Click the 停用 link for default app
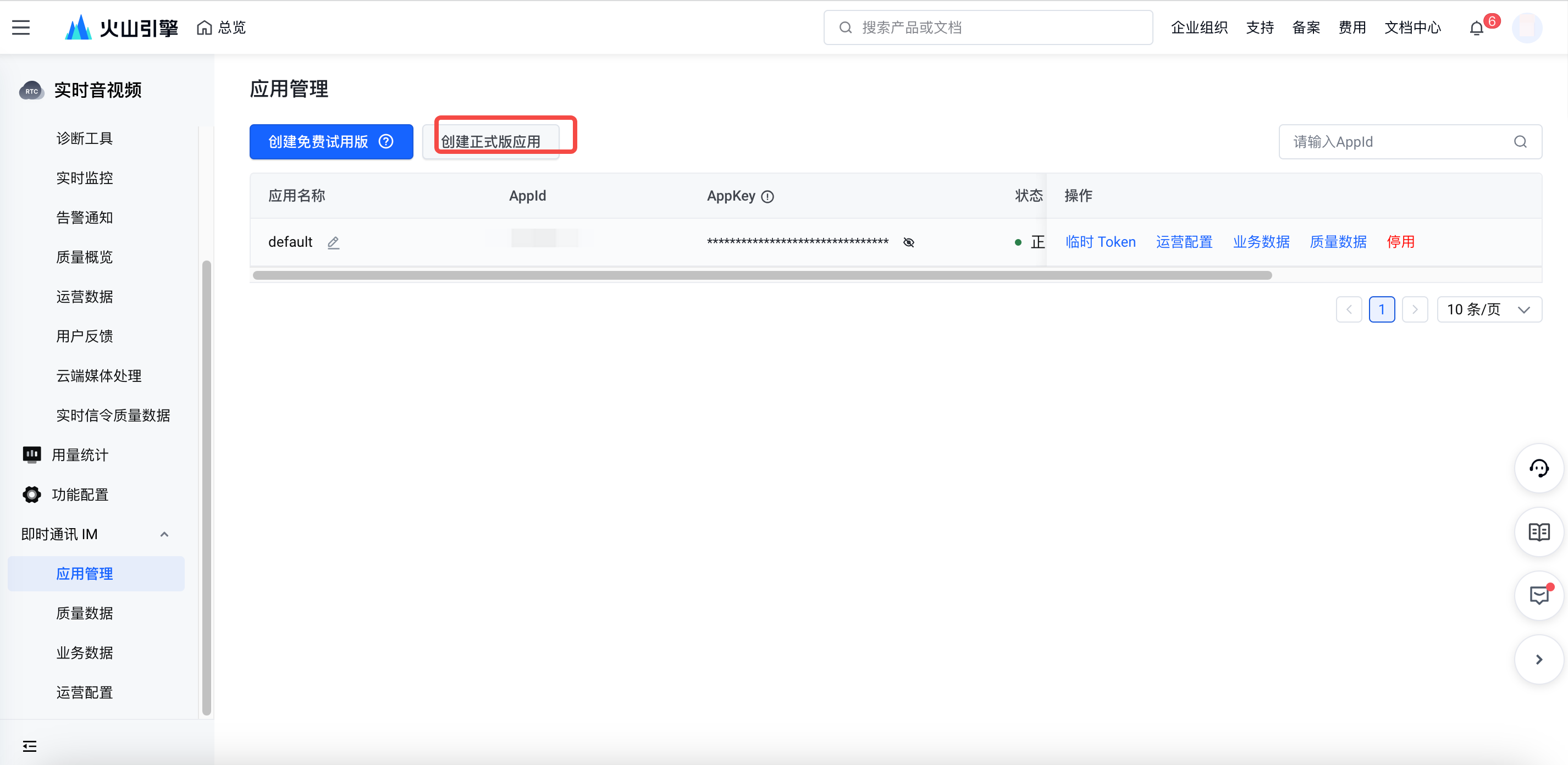Screen dimensions: 1568x765 pyautogui.click(x=1401, y=242)
